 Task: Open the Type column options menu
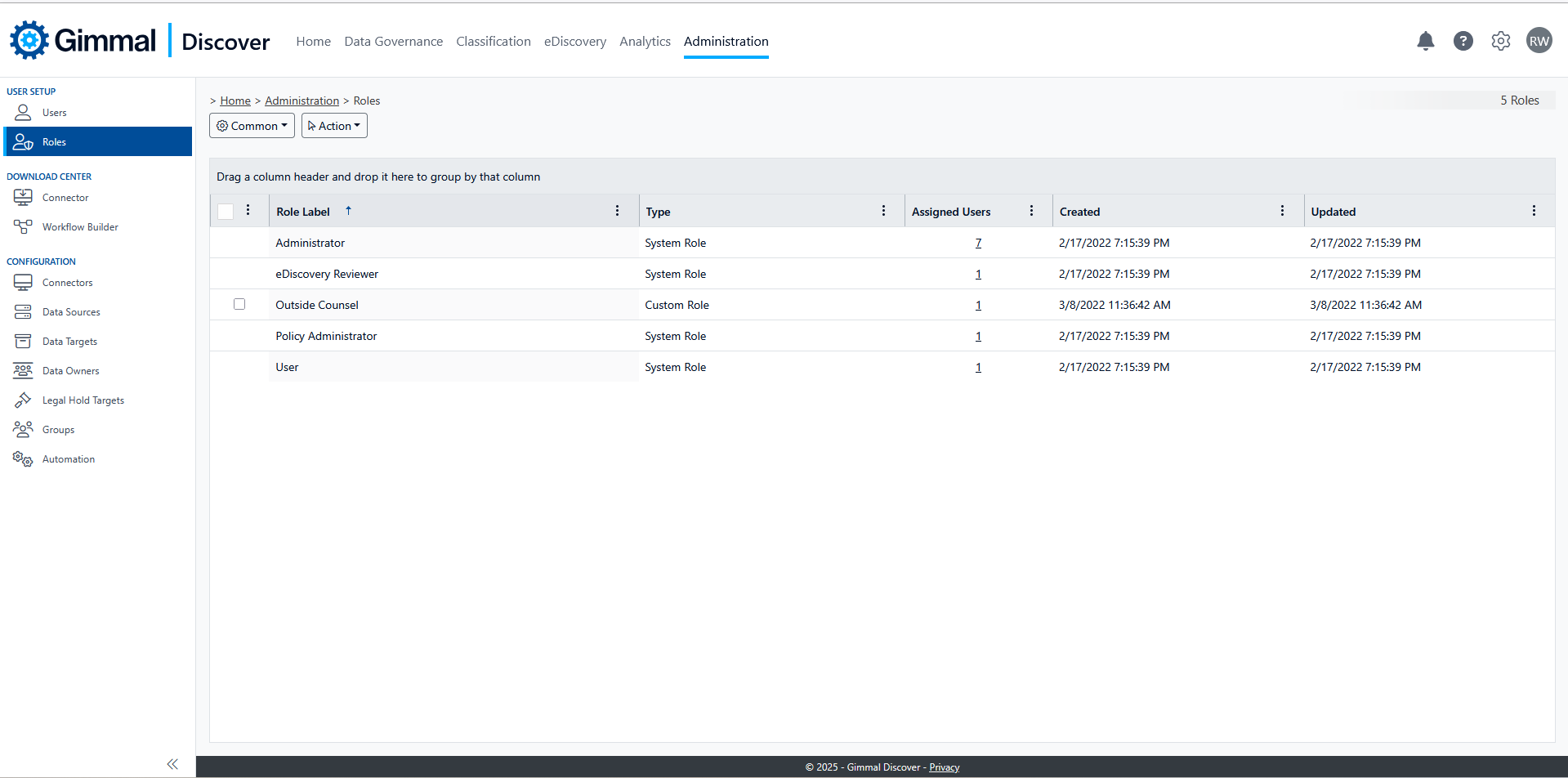(883, 211)
